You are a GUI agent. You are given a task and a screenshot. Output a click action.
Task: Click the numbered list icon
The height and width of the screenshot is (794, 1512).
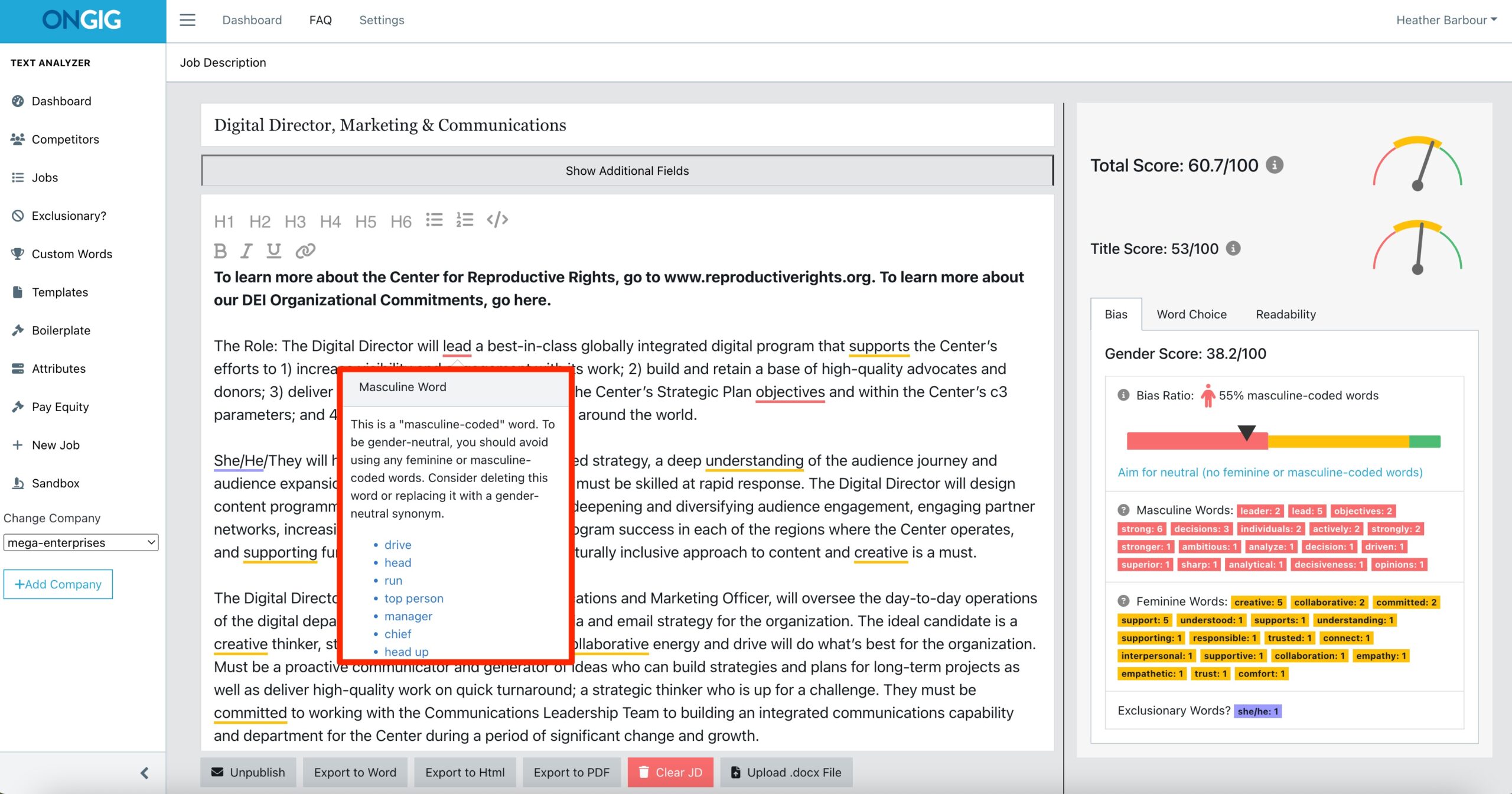(x=465, y=220)
